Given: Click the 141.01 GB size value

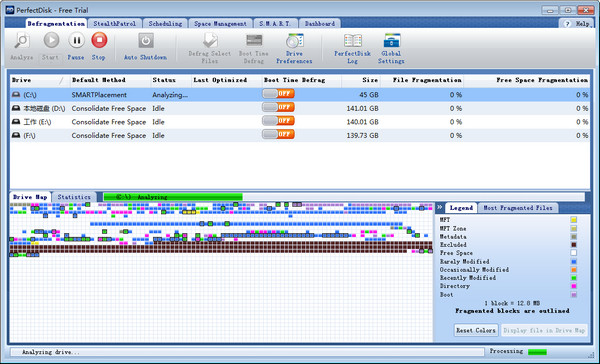Looking at the screenshot, I should click(x=362, y=108).
